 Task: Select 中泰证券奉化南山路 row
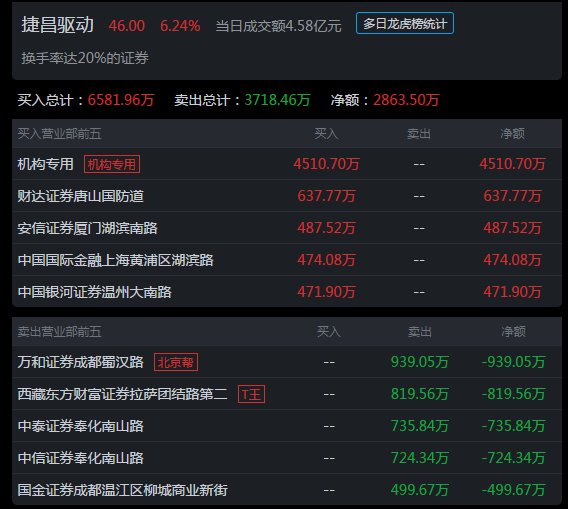click(287, 426)
